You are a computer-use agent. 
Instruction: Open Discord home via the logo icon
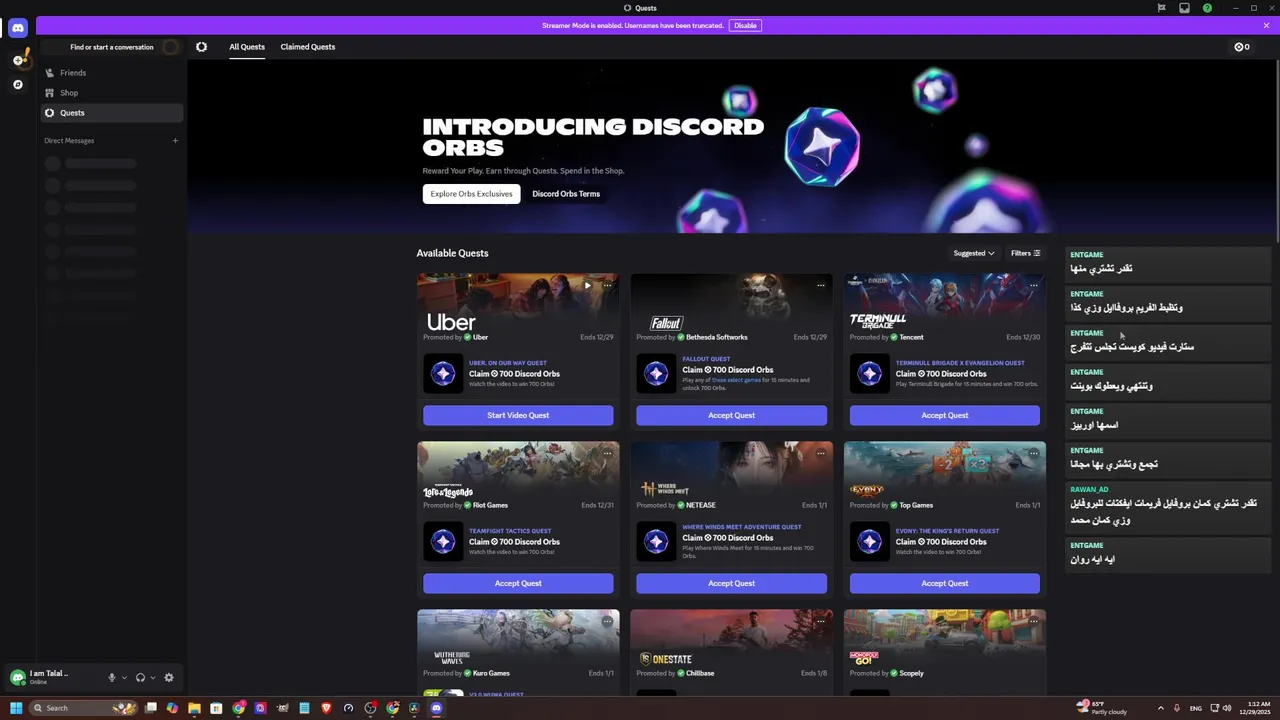[17, 28]
